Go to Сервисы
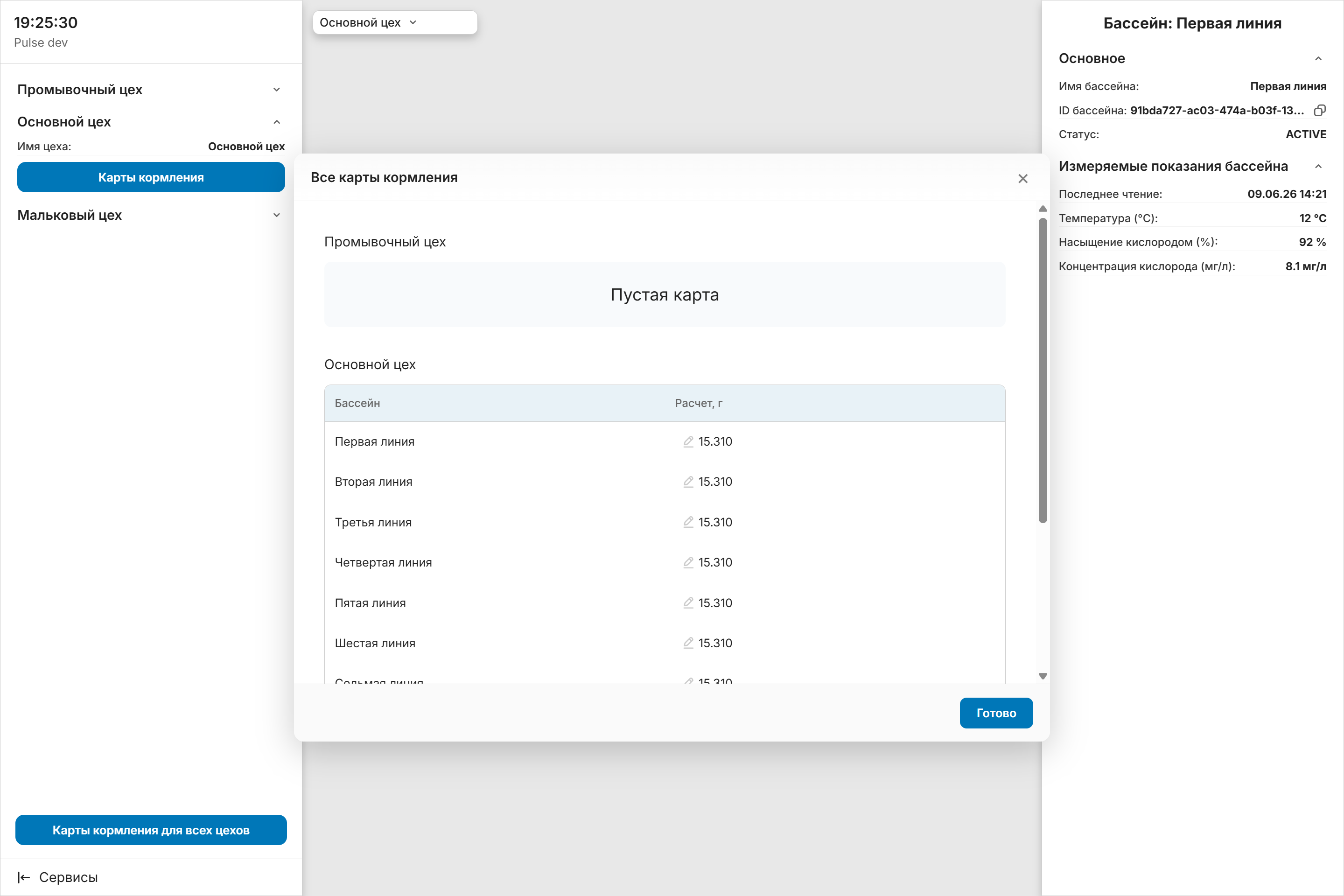The image size is (1344, 896). 68,877
